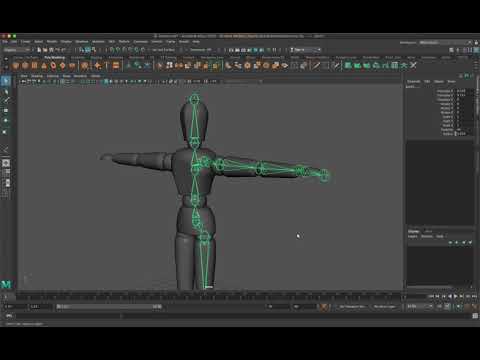This screenshot has height=360, width=480.
Task: Open Channel Box Channels menu
Action: (413, 81)
